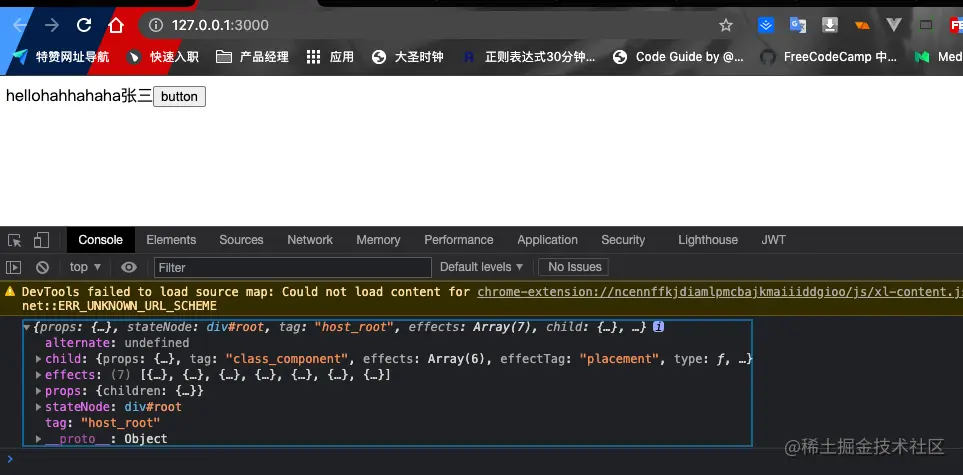Expand the props property row
This screenshot has width=963, height=475.
click(39, 391)
